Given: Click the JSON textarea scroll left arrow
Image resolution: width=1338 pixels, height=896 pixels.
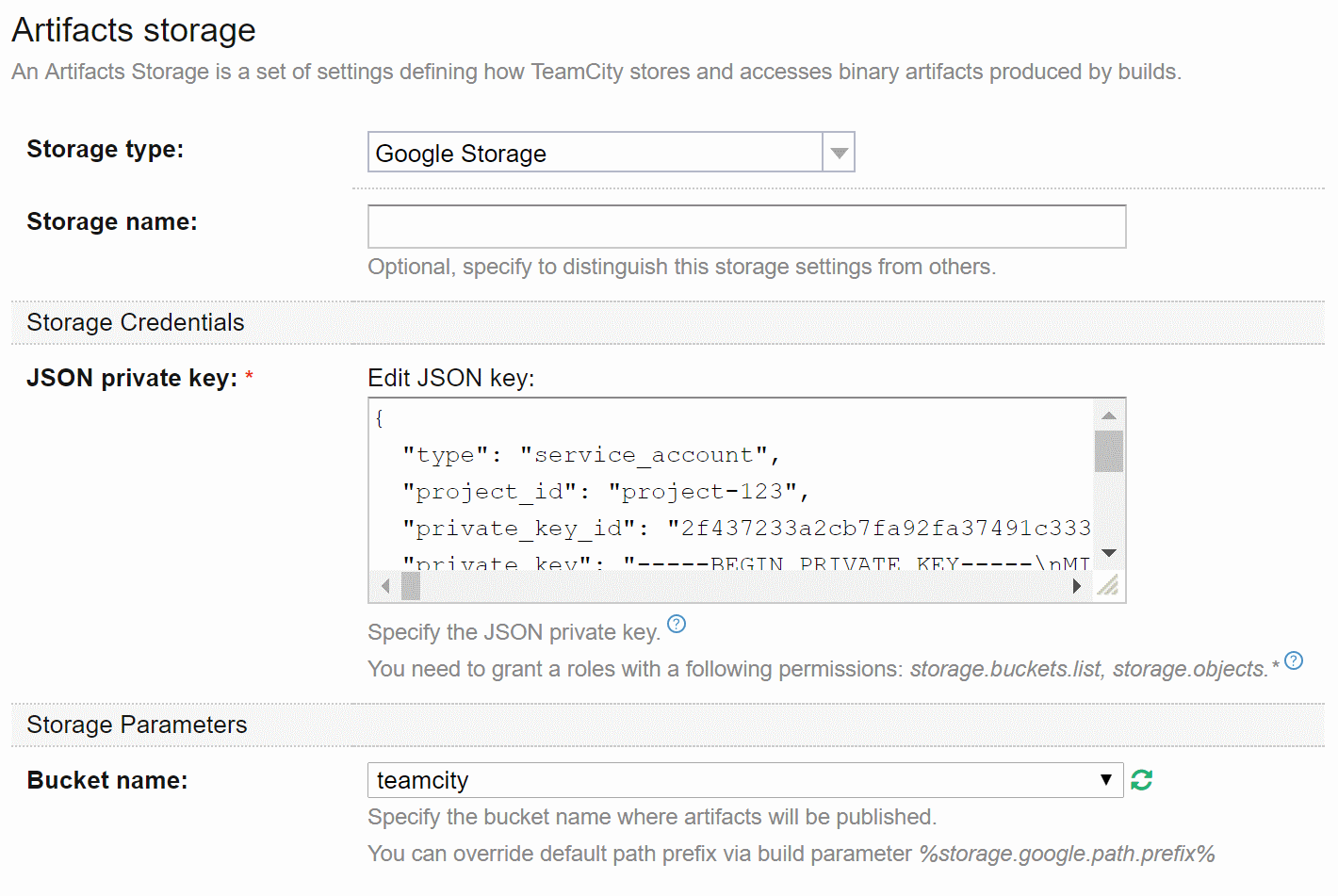Looking at the screenshot, I should coord(385,586).
